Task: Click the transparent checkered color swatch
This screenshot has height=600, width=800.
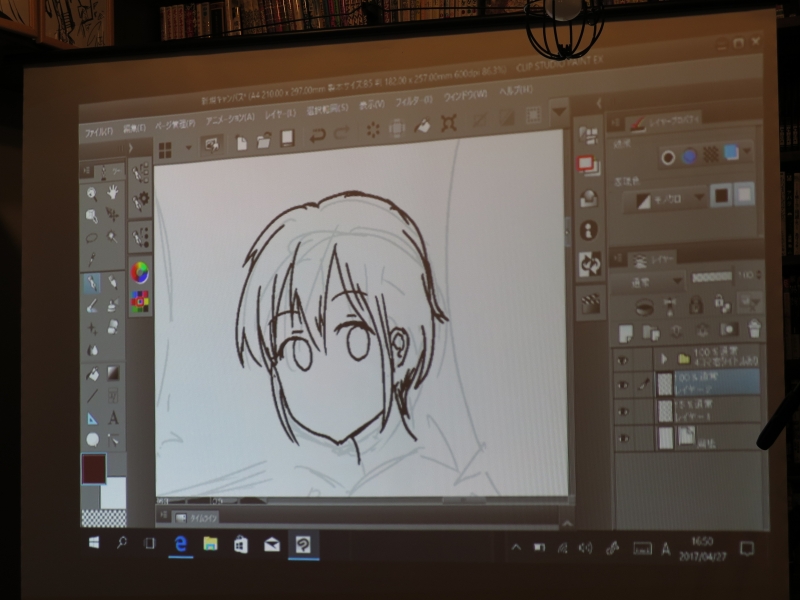Action: click(x=104, y=518)
